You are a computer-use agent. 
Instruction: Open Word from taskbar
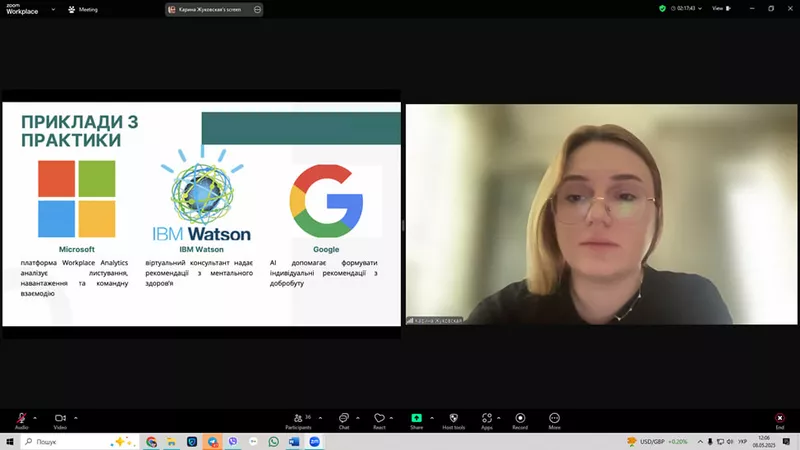(294, 442)
